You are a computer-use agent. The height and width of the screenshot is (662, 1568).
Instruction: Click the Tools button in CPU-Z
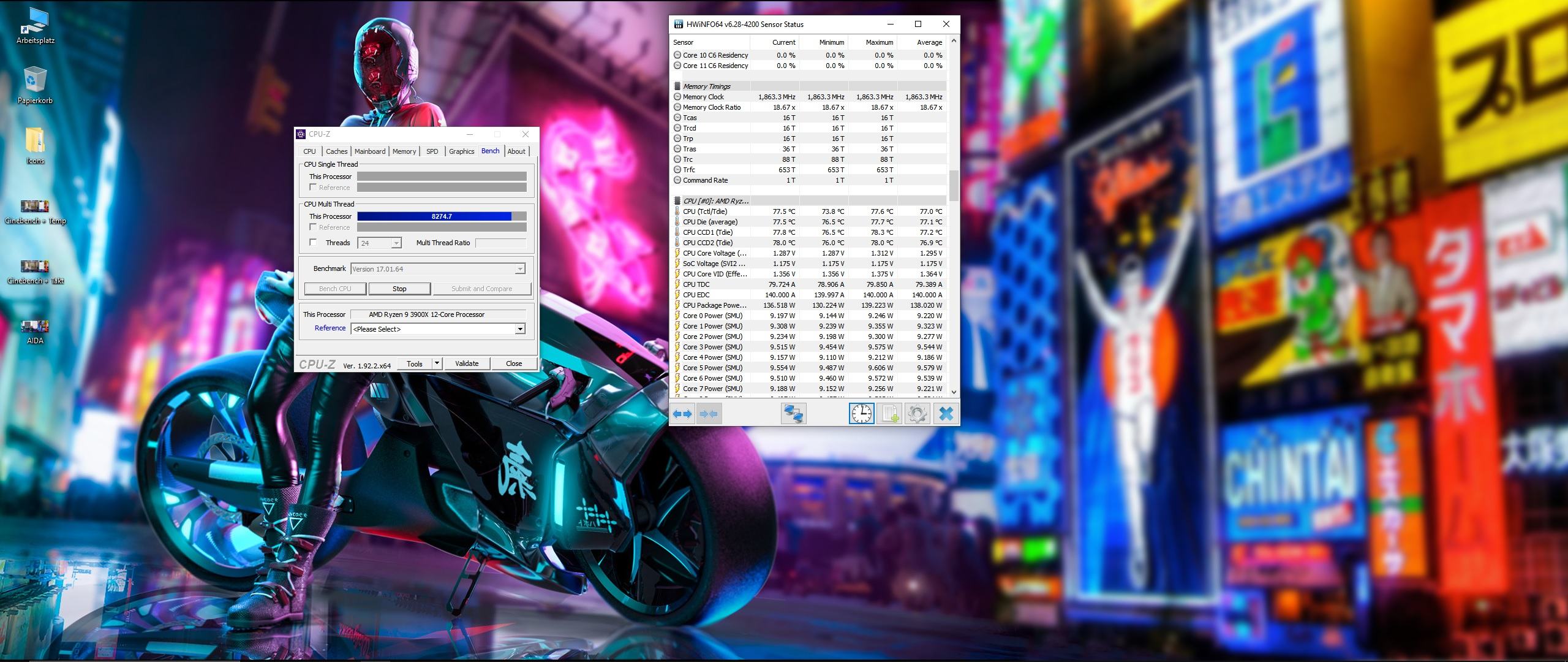pyautogui.click(x=415, y=363)
